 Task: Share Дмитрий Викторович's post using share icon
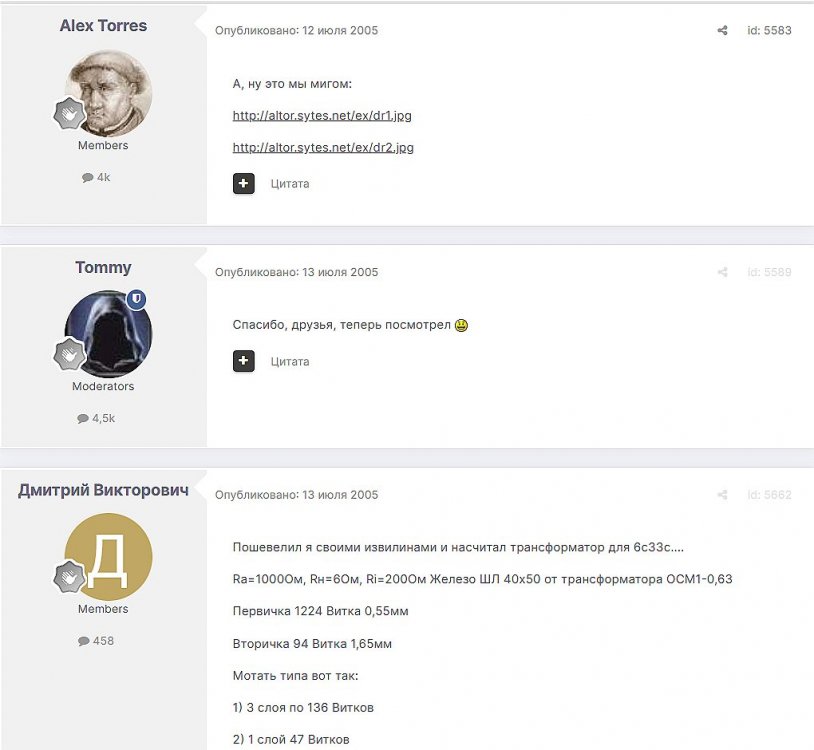[722, 495]
